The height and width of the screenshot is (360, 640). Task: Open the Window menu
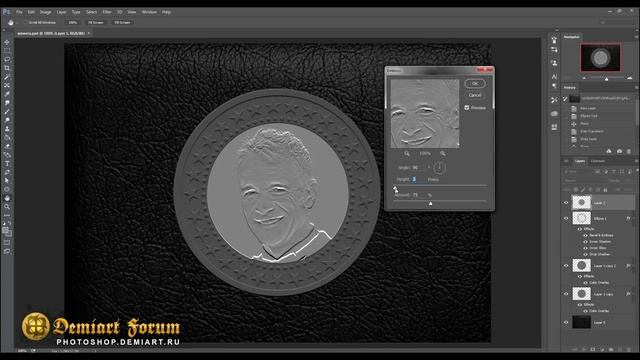click(x=149, y=12)
